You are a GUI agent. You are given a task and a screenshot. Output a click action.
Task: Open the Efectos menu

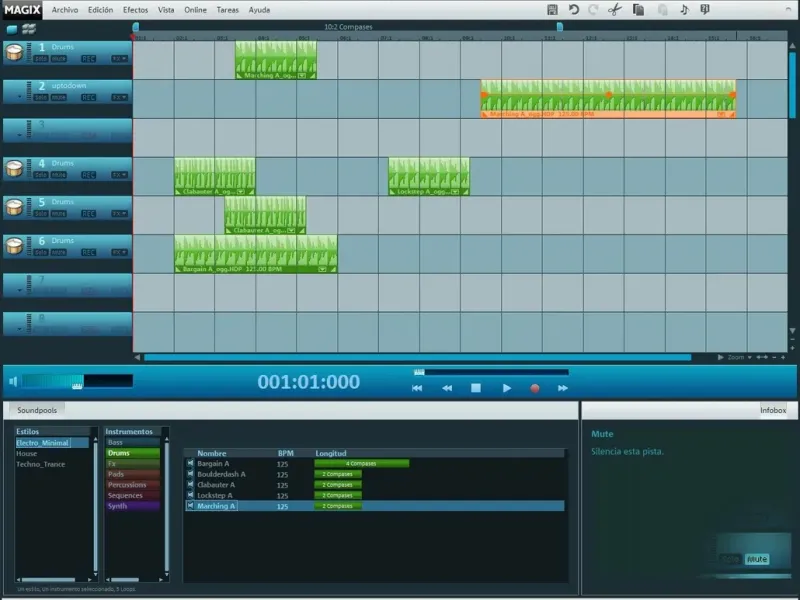coord(135,10)
